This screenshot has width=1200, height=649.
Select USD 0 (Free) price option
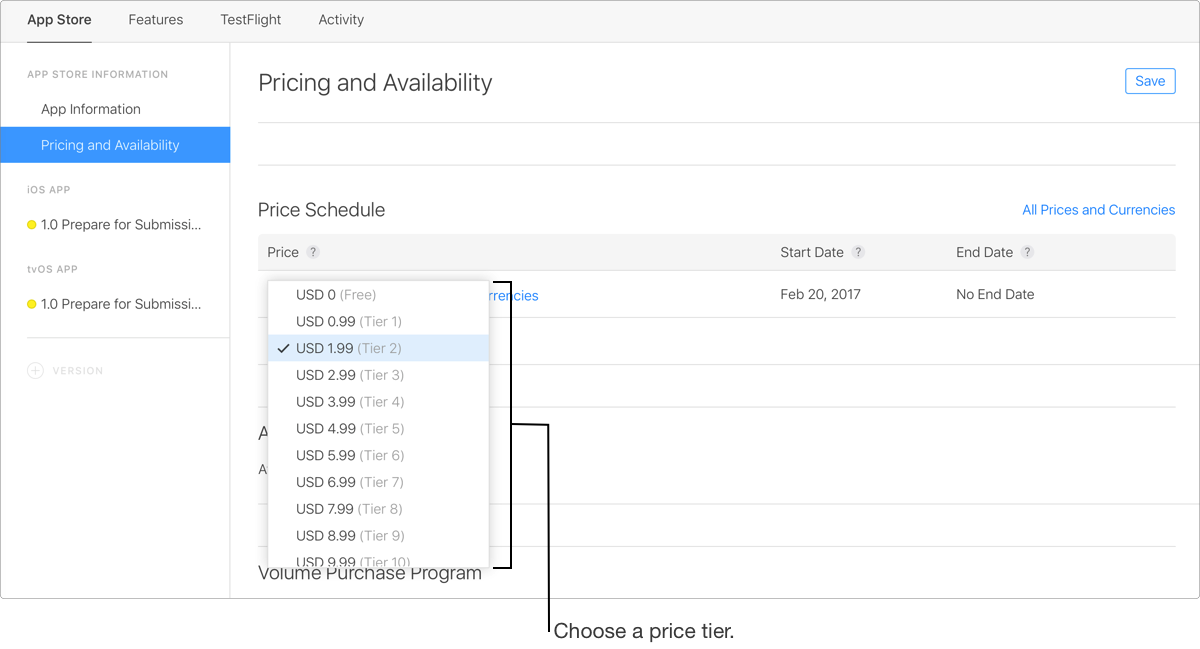coord(336,295)
